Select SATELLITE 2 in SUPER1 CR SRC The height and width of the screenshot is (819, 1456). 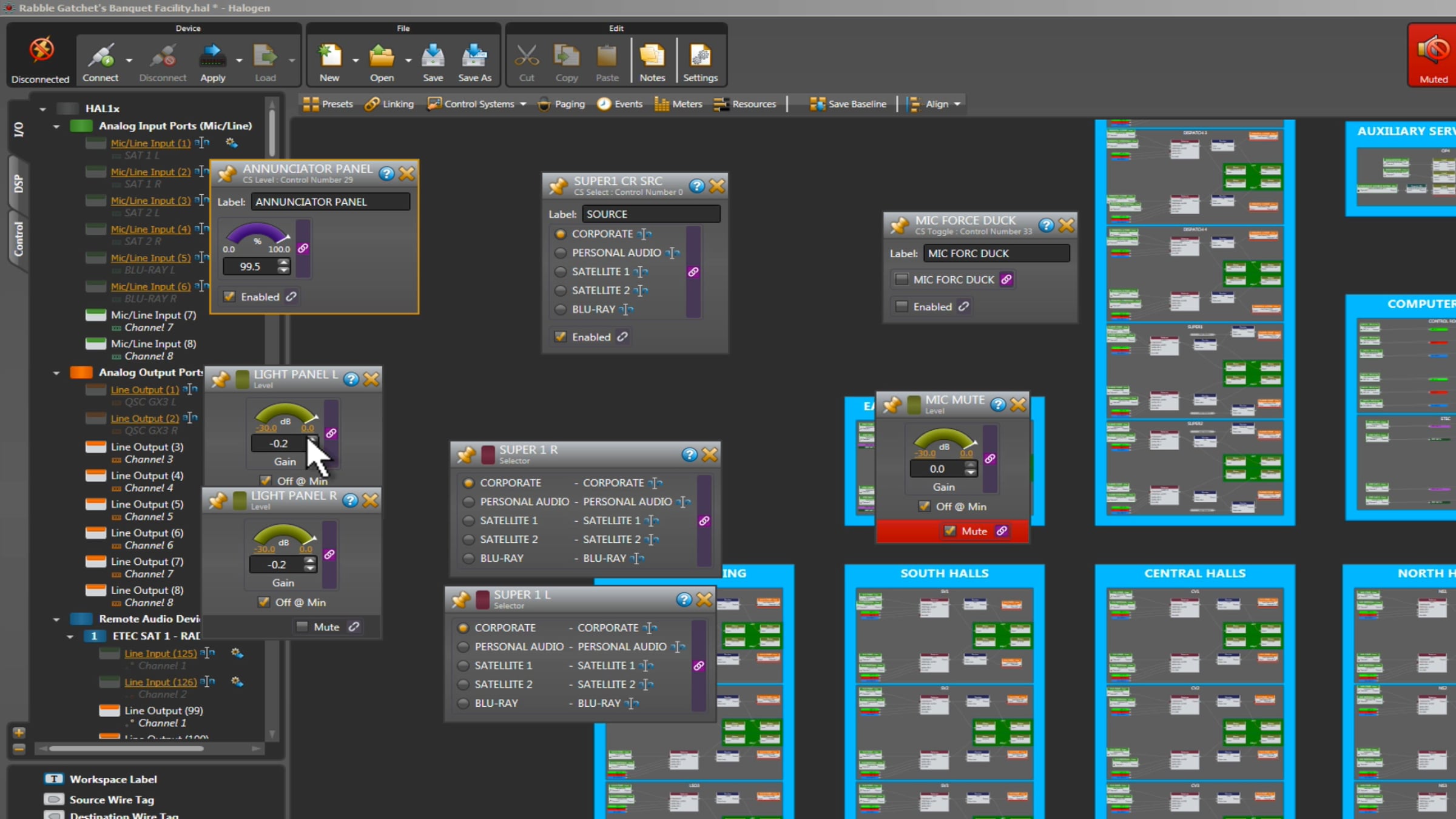click(561, 291)
